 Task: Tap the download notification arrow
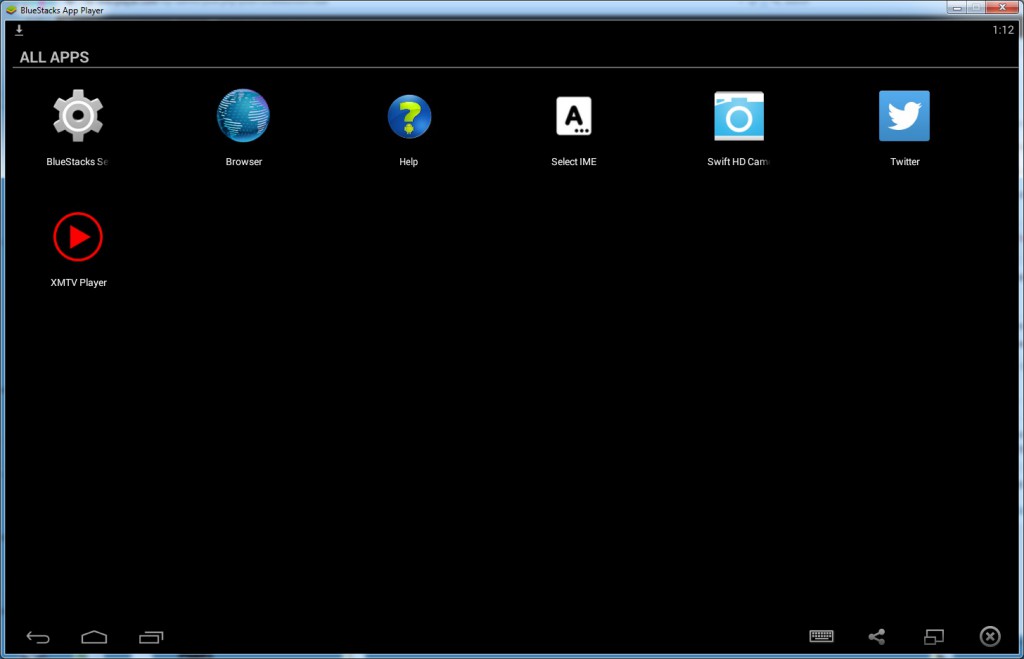pyautogui.click(x=19, y=30)
